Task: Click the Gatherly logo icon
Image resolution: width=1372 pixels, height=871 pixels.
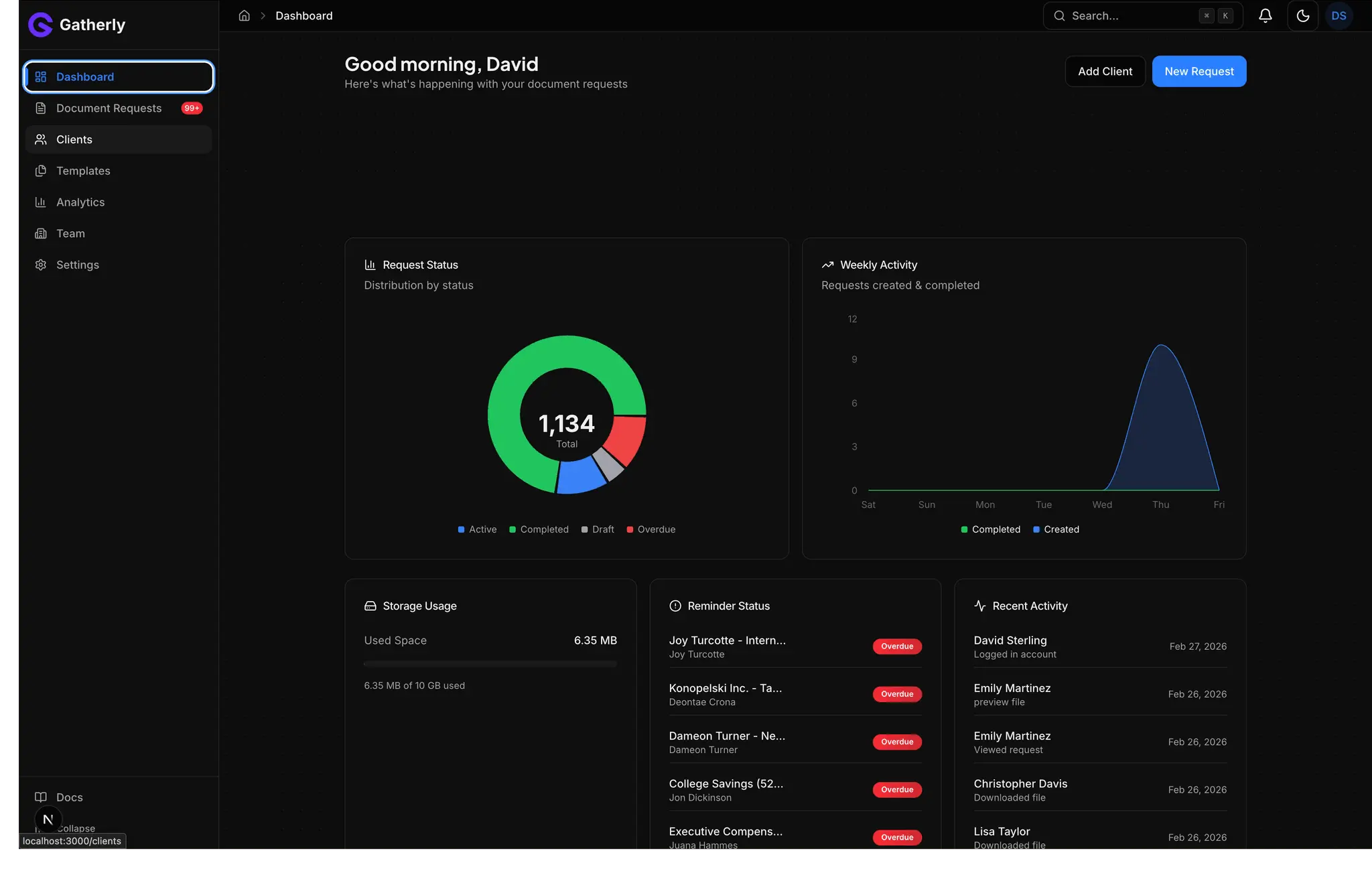Action: click(x=40, y=25)
